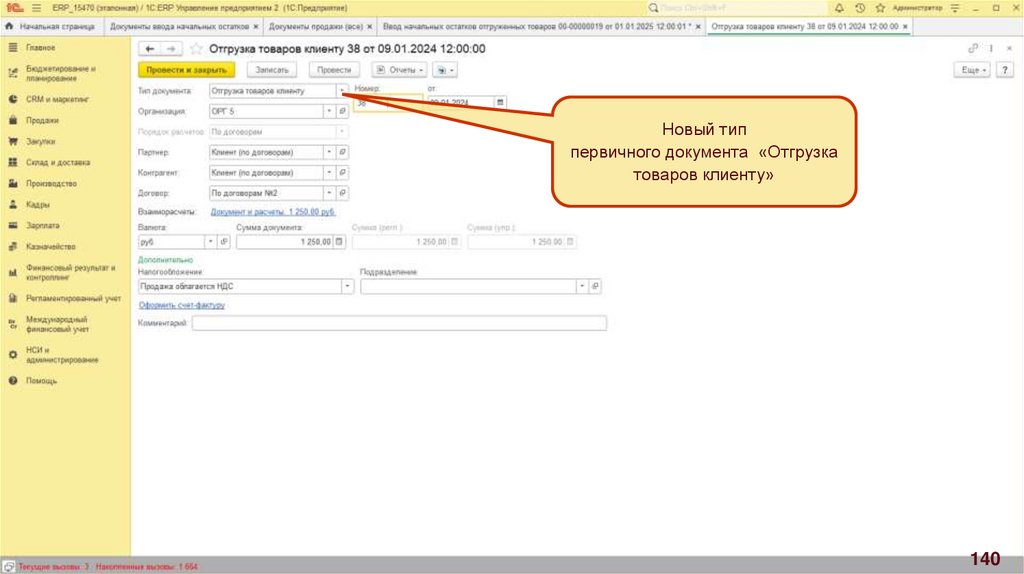Open the Договор record via its open icon
The image size is (1024, 574).
point(342,193)
